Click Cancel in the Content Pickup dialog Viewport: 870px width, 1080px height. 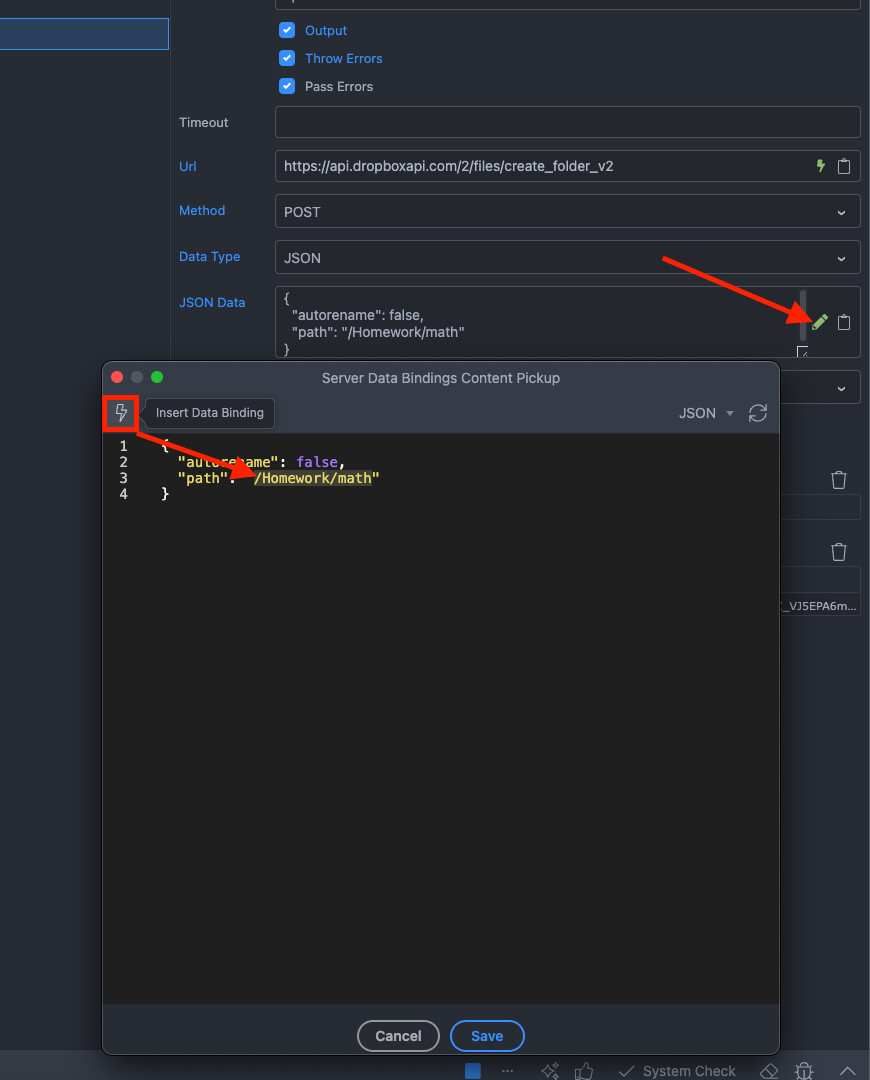click(x=398, y=1036)
